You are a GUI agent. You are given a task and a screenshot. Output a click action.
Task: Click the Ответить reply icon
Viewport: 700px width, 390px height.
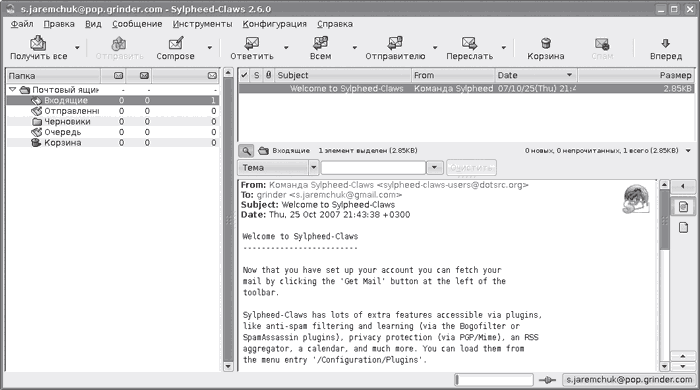tap(252, 43)
